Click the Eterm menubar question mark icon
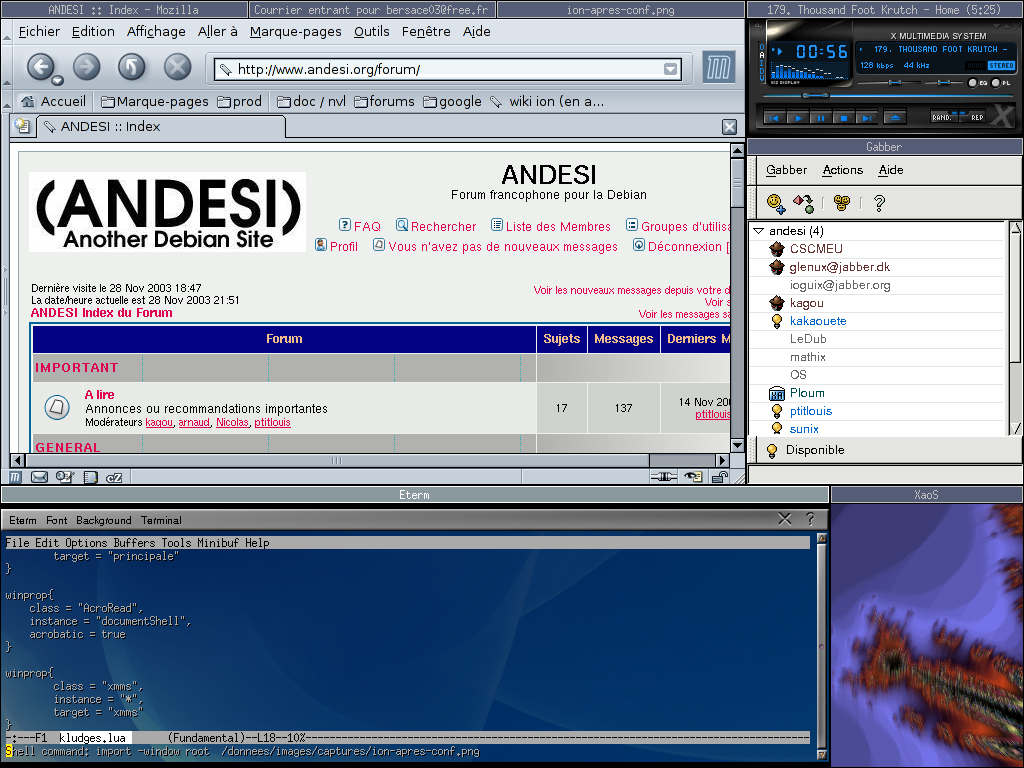1024x768 pixels. click(810, 519)
